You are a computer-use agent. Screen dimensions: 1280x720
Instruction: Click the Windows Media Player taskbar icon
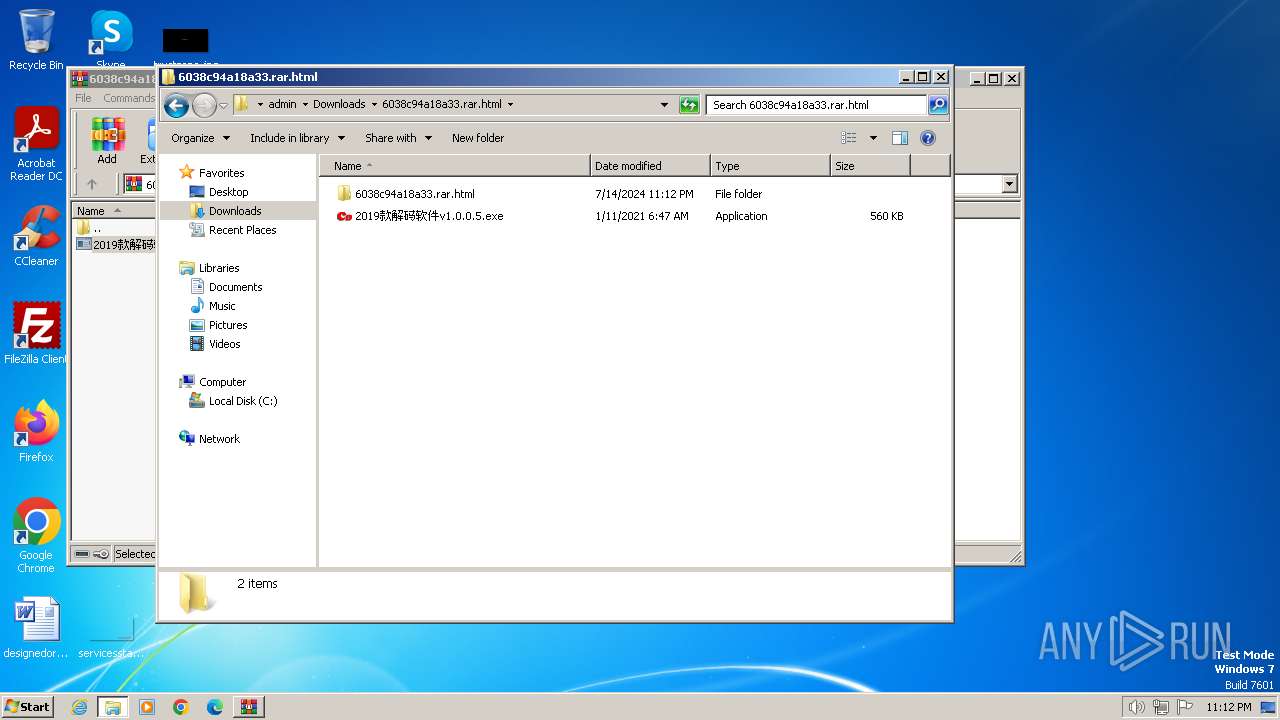(x=147, y=707)
